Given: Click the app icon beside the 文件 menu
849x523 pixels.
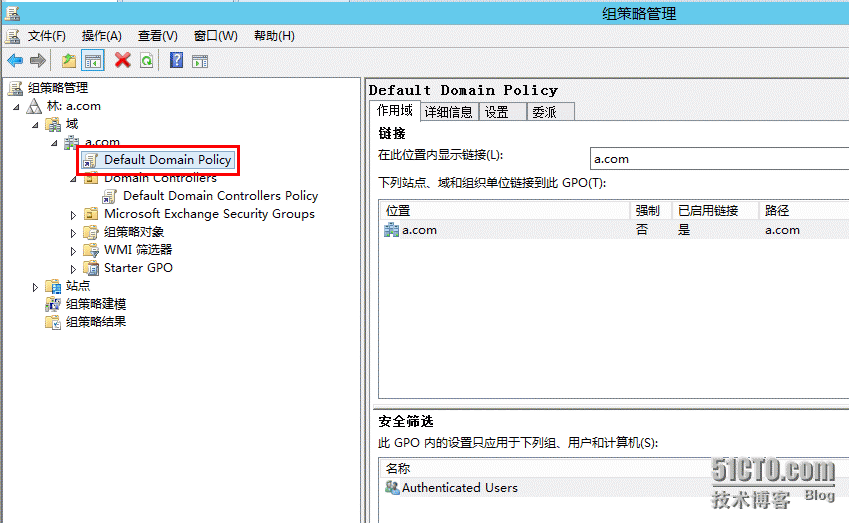Looking at the screenshot, I should [12, 36].
